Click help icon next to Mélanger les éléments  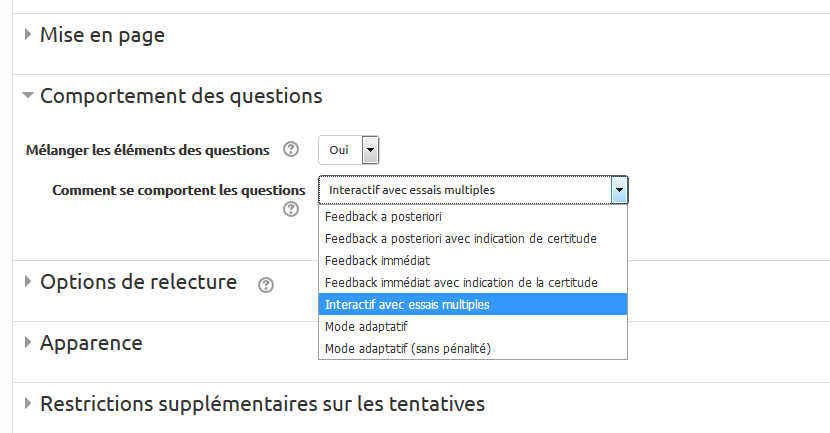click(x=291, y=150)
